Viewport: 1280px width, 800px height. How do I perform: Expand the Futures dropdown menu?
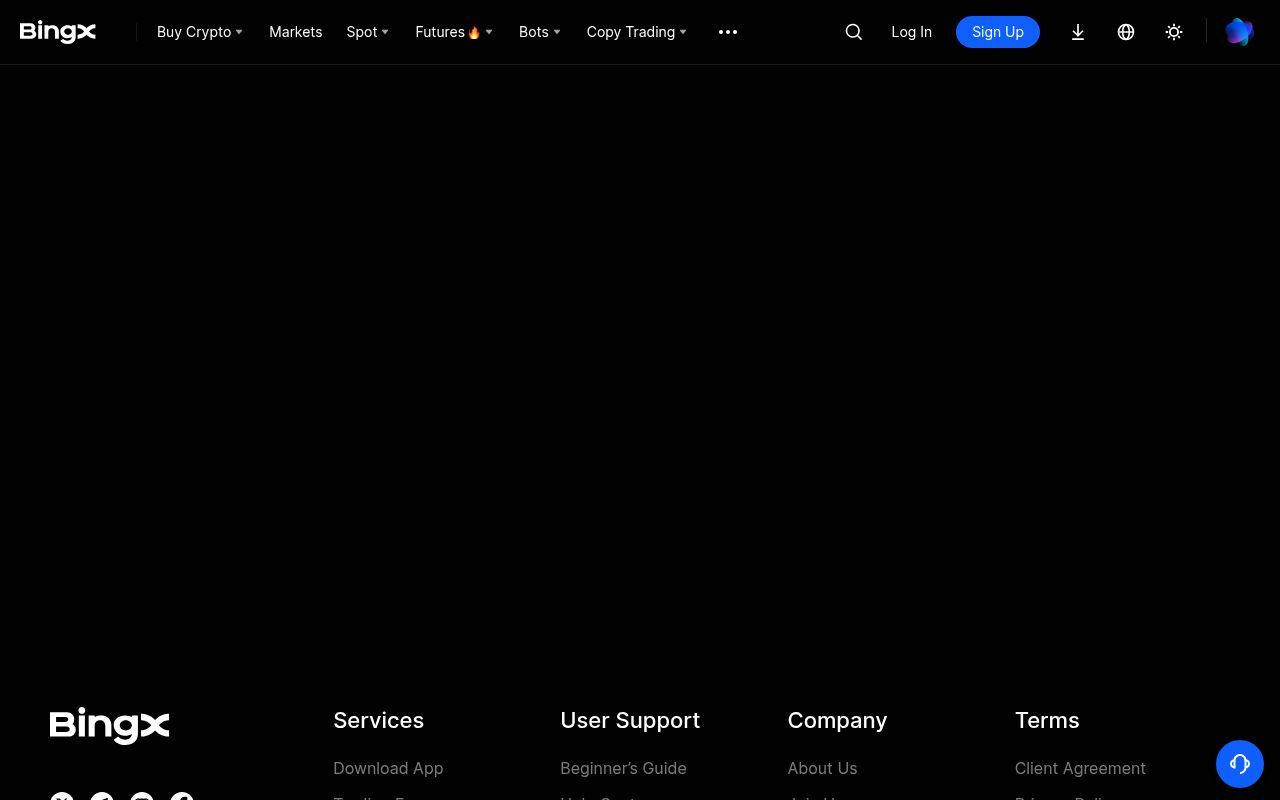point(454,32)
